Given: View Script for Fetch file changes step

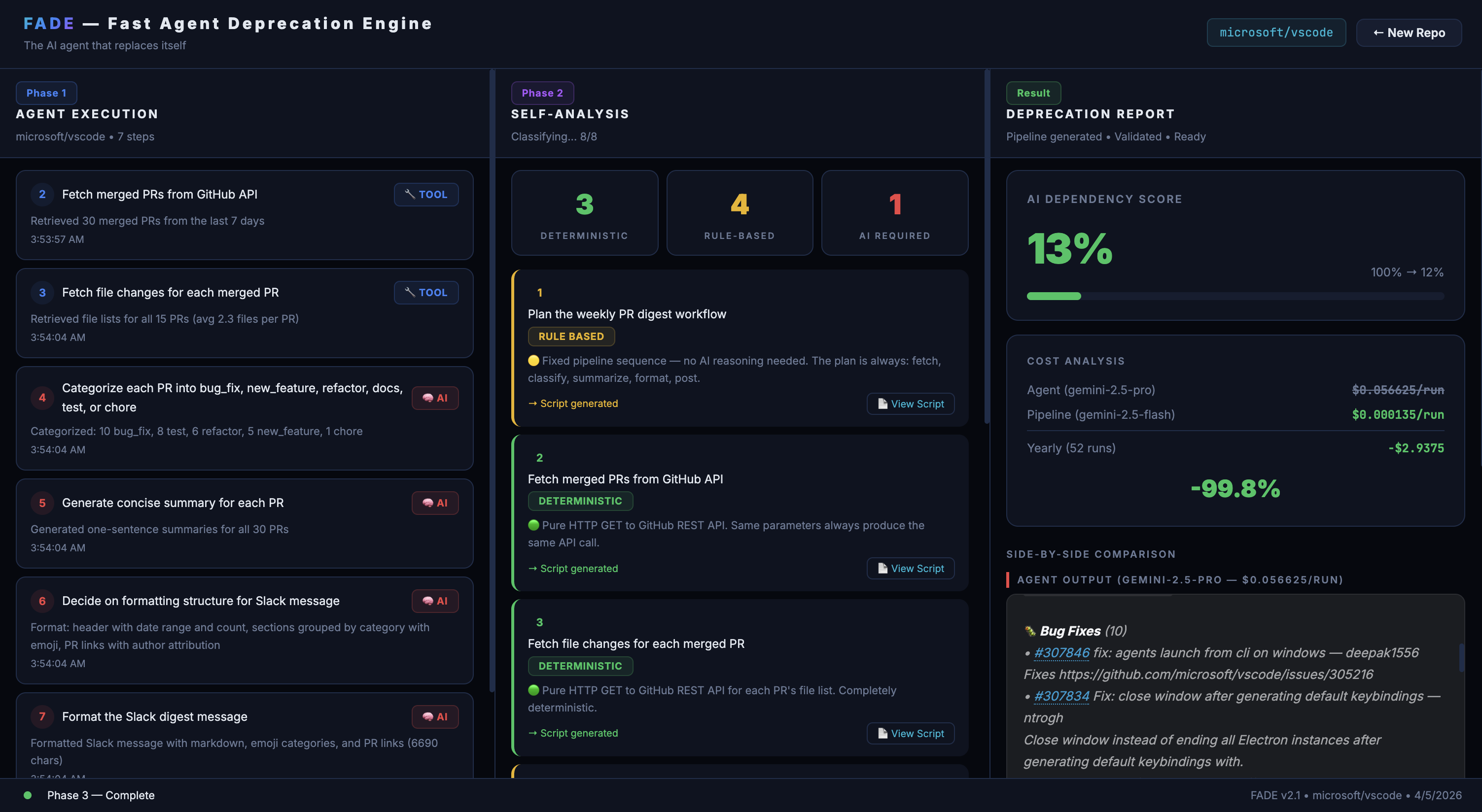Looking at the screenshot, I should coord(910,733).
